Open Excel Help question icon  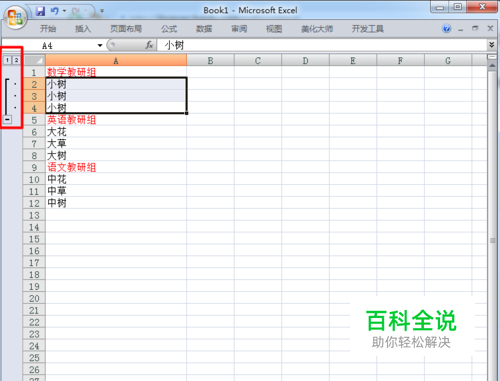pyautogui.click(x=447, y=29)
